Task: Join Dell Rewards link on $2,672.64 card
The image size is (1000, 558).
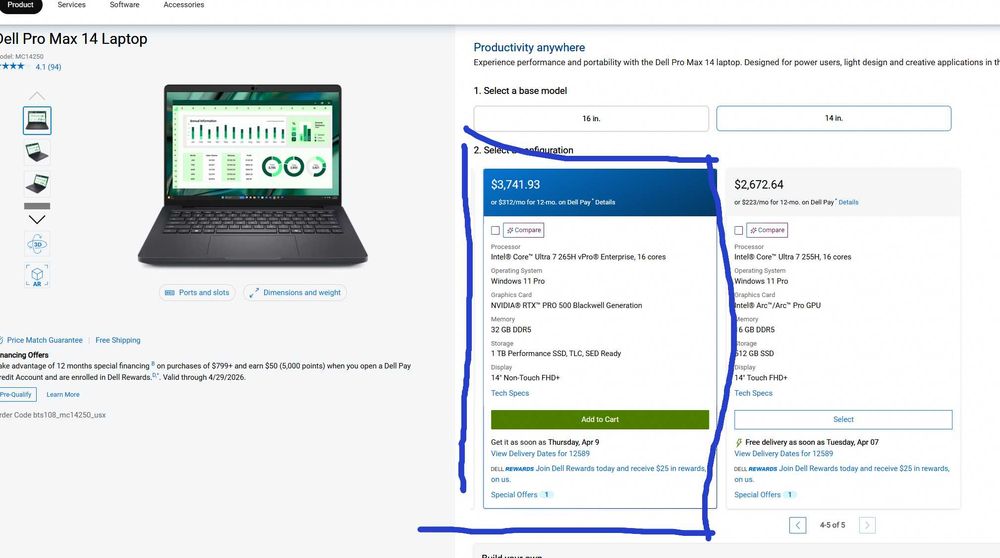Action: [842, 474]
